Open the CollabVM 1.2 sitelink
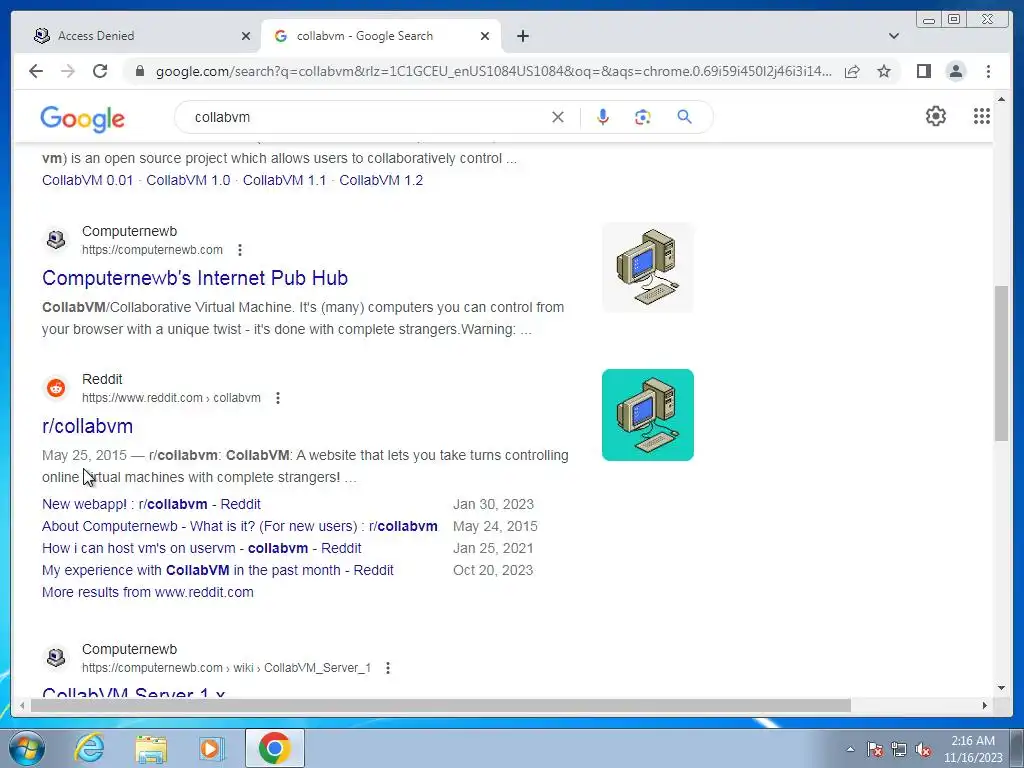 381,180
